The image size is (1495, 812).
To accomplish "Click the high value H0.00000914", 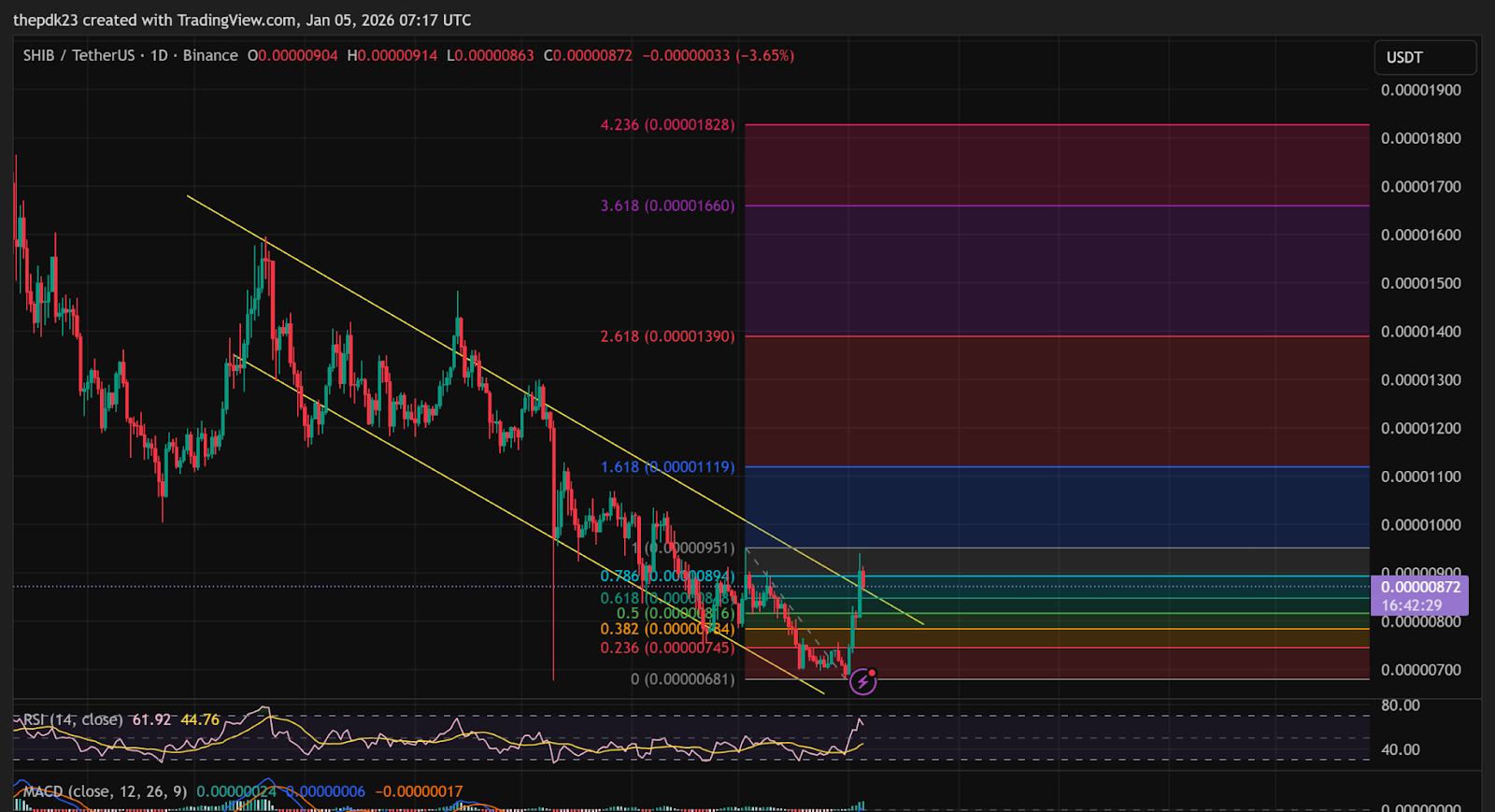I will (392, 55).
